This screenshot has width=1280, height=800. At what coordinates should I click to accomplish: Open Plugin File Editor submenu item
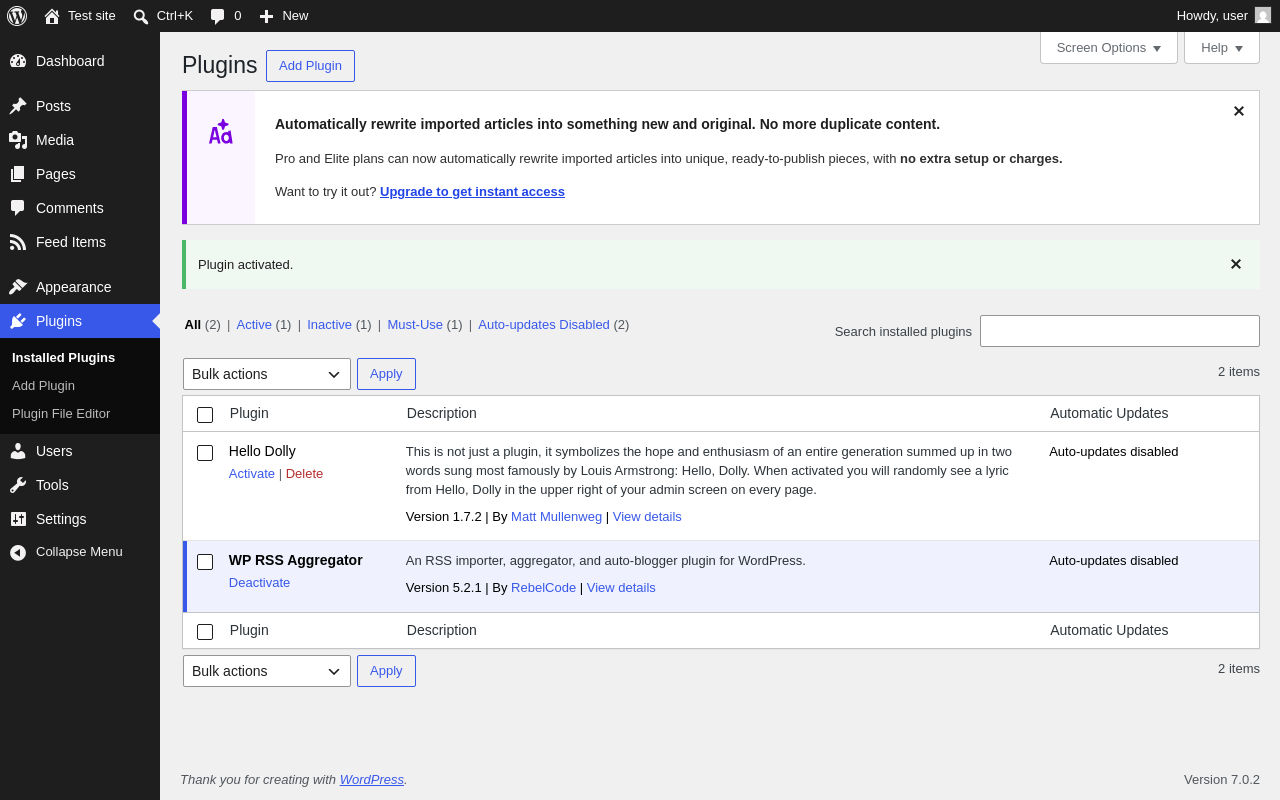click(61, 413)
